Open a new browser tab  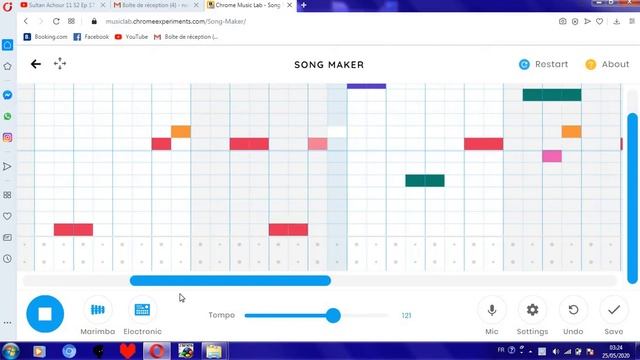click(304, 5)
